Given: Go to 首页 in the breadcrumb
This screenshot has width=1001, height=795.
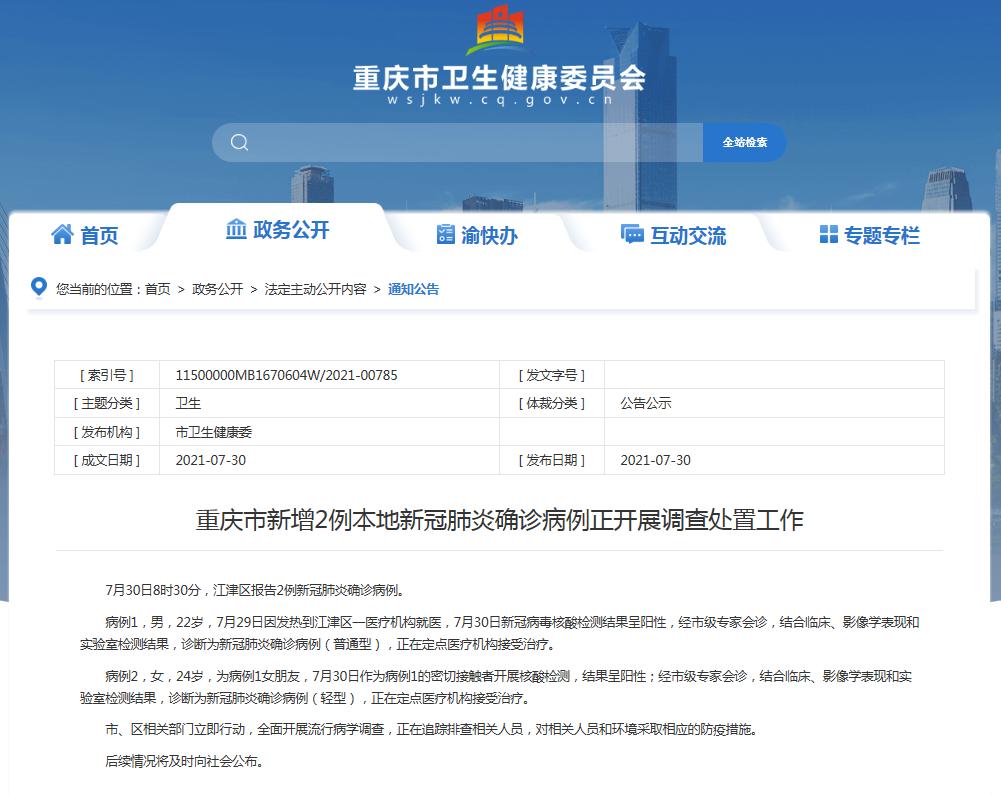Looking at the screenshot, I should pos(157,289).
